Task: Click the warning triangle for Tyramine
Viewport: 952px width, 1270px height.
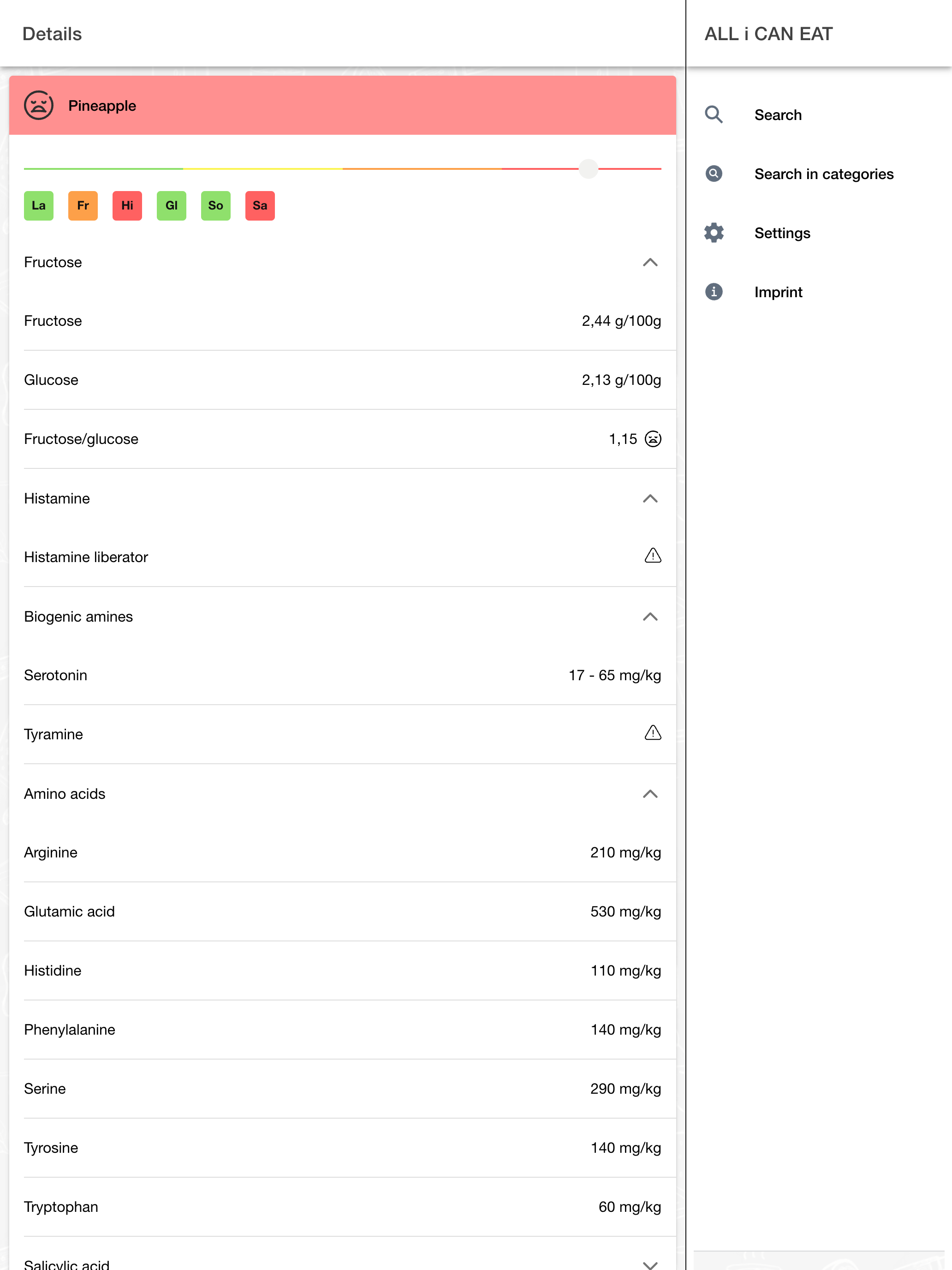Action: (x=653, y=733)
